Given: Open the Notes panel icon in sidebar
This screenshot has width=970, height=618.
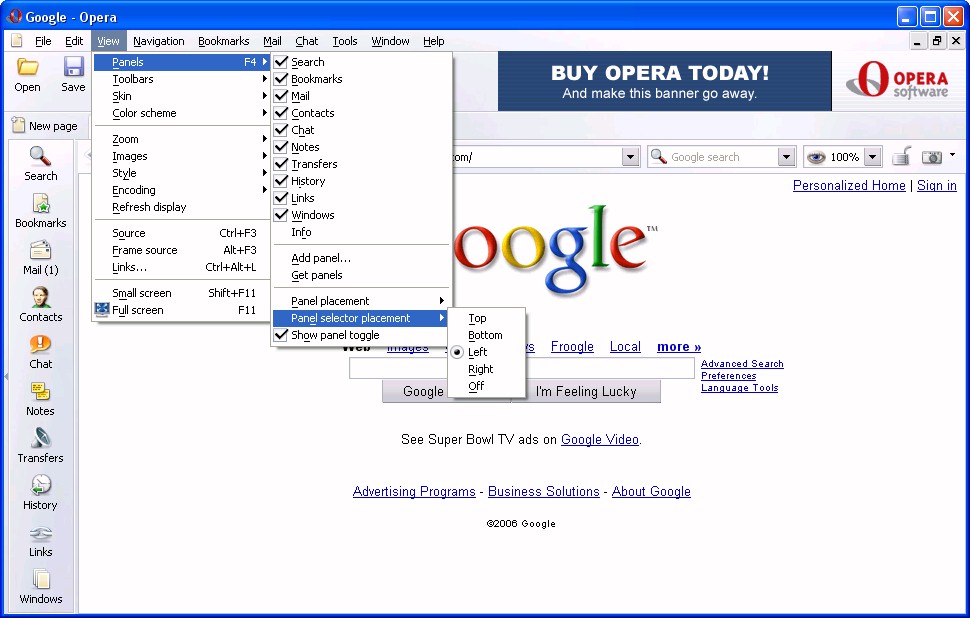Looking at the screenshot, I should (40, 399).
